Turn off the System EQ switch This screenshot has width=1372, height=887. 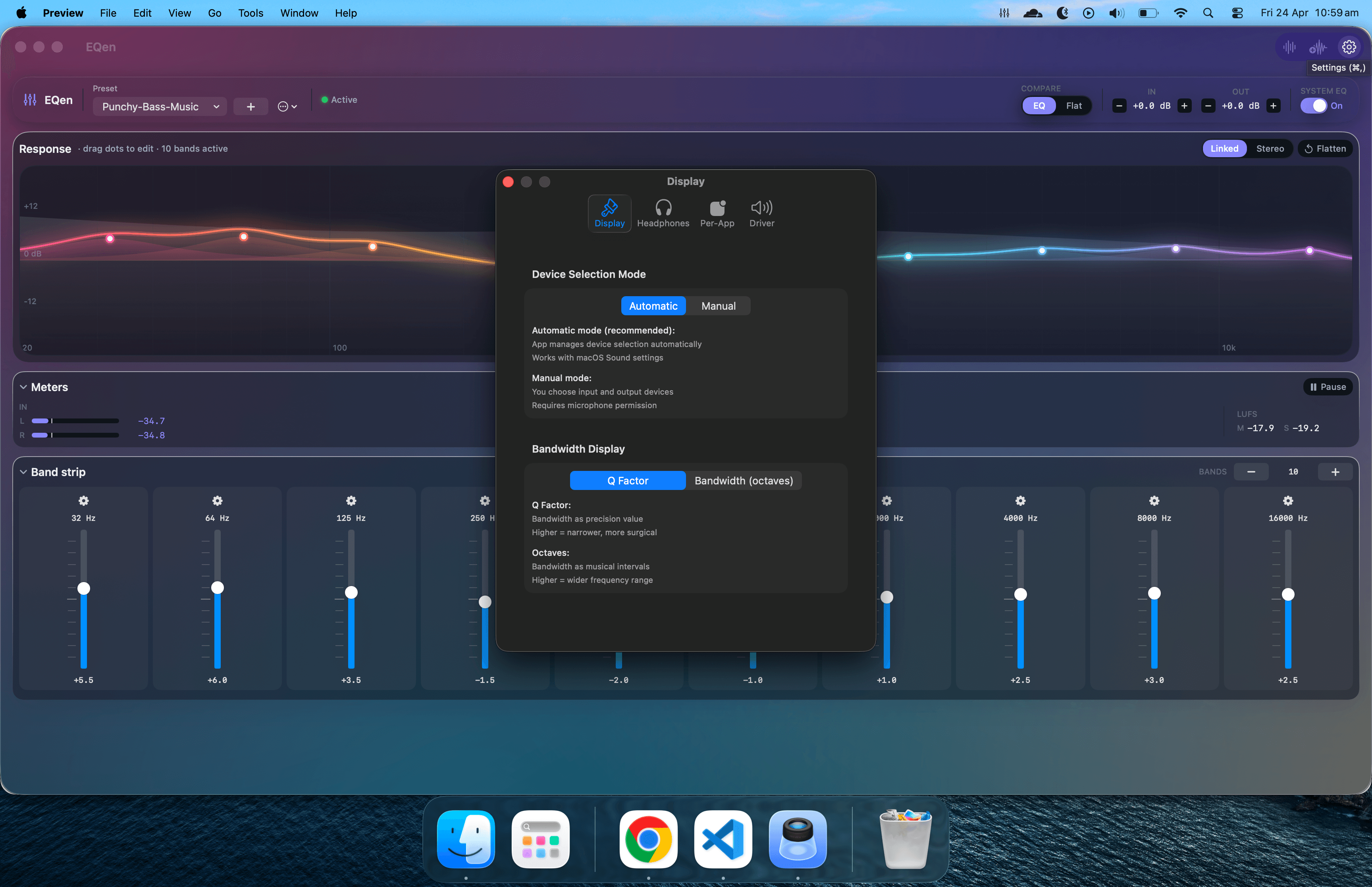(1313, 106)
